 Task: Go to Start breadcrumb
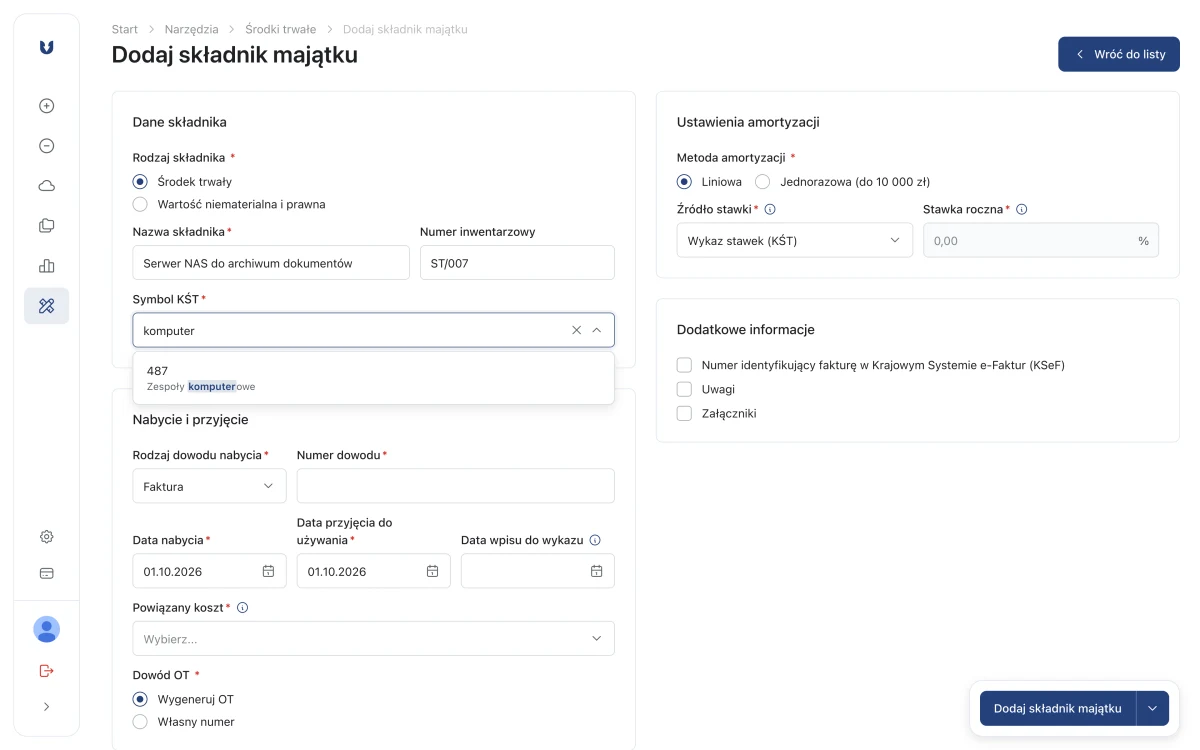point(125,29)
